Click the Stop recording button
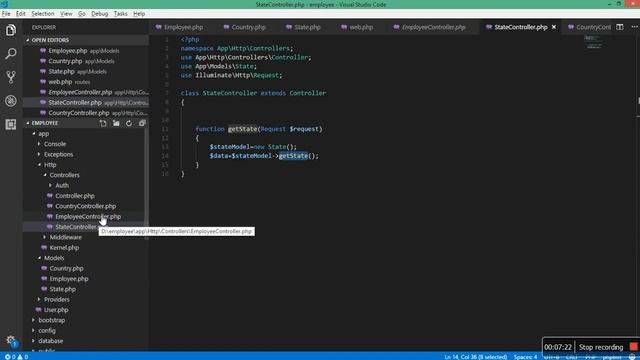Viewport: 640px width, 360px height. (x=601, y=347)
